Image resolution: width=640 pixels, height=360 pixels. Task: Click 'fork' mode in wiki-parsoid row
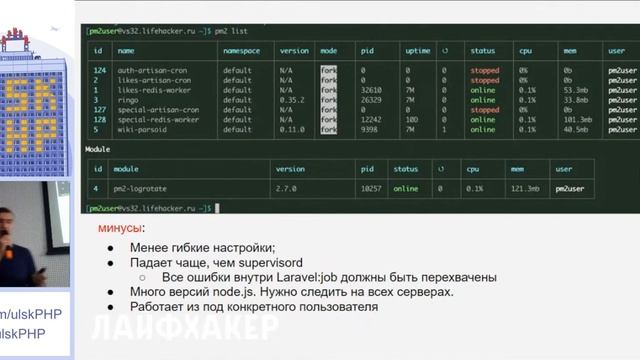pos(329,129)
